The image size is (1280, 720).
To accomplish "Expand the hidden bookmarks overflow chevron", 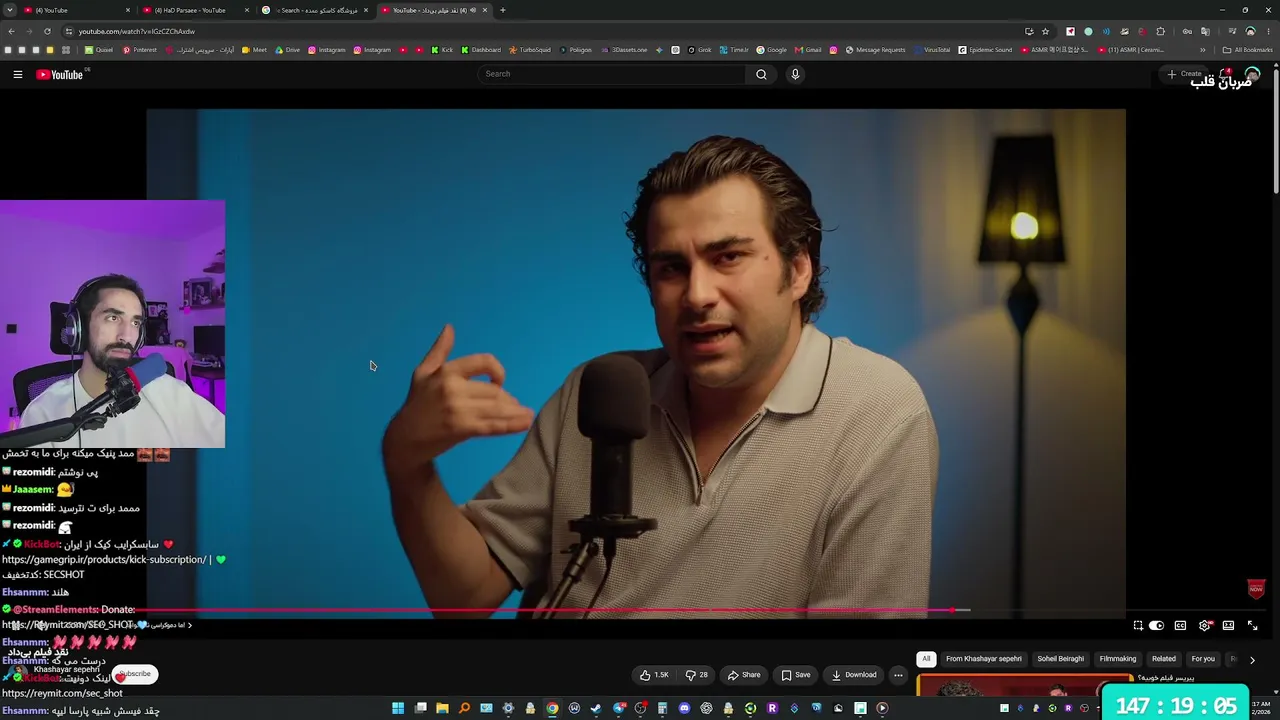I will pos(1203,50).
